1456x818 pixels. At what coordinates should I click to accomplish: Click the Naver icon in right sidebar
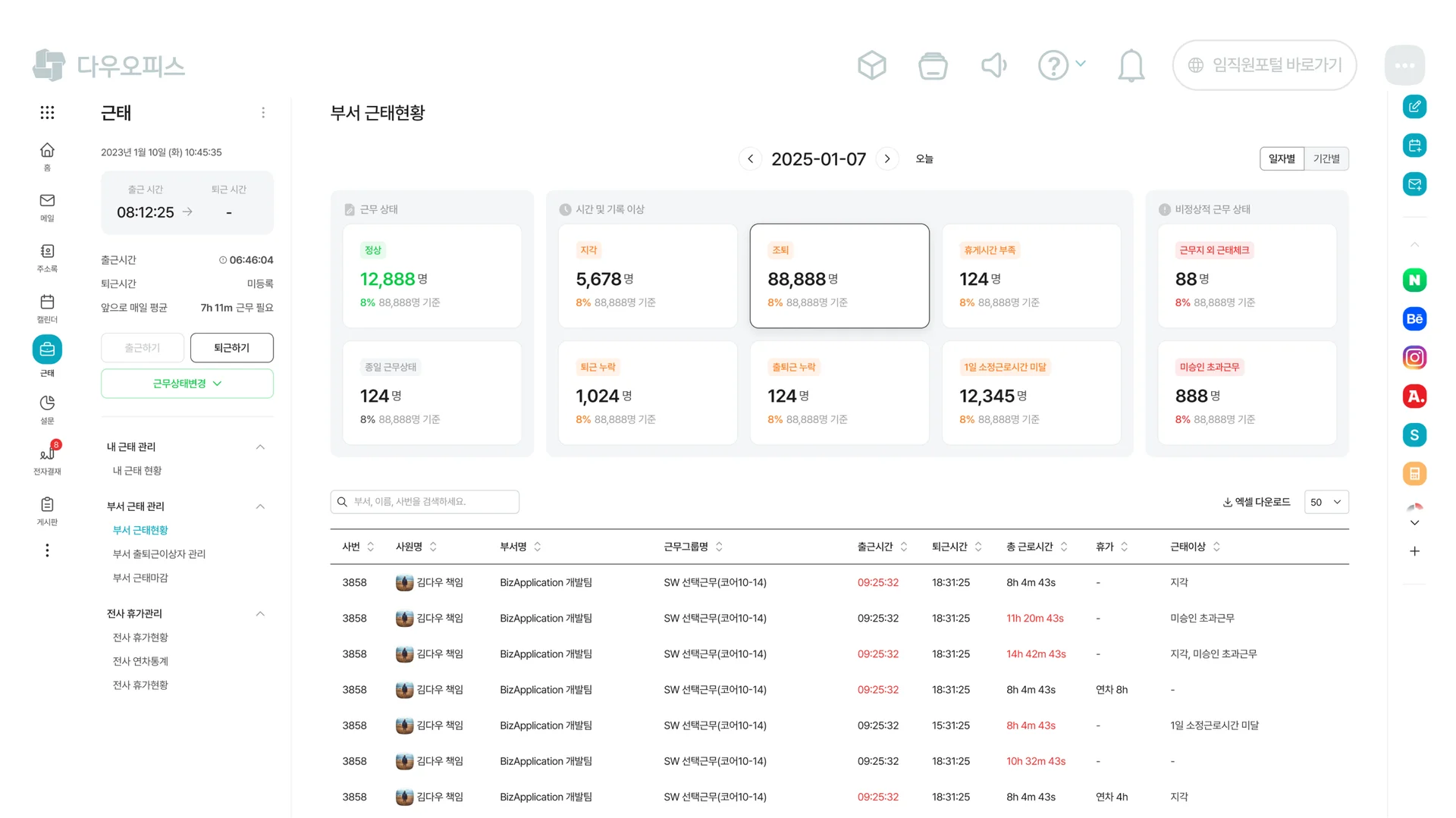1414,280
